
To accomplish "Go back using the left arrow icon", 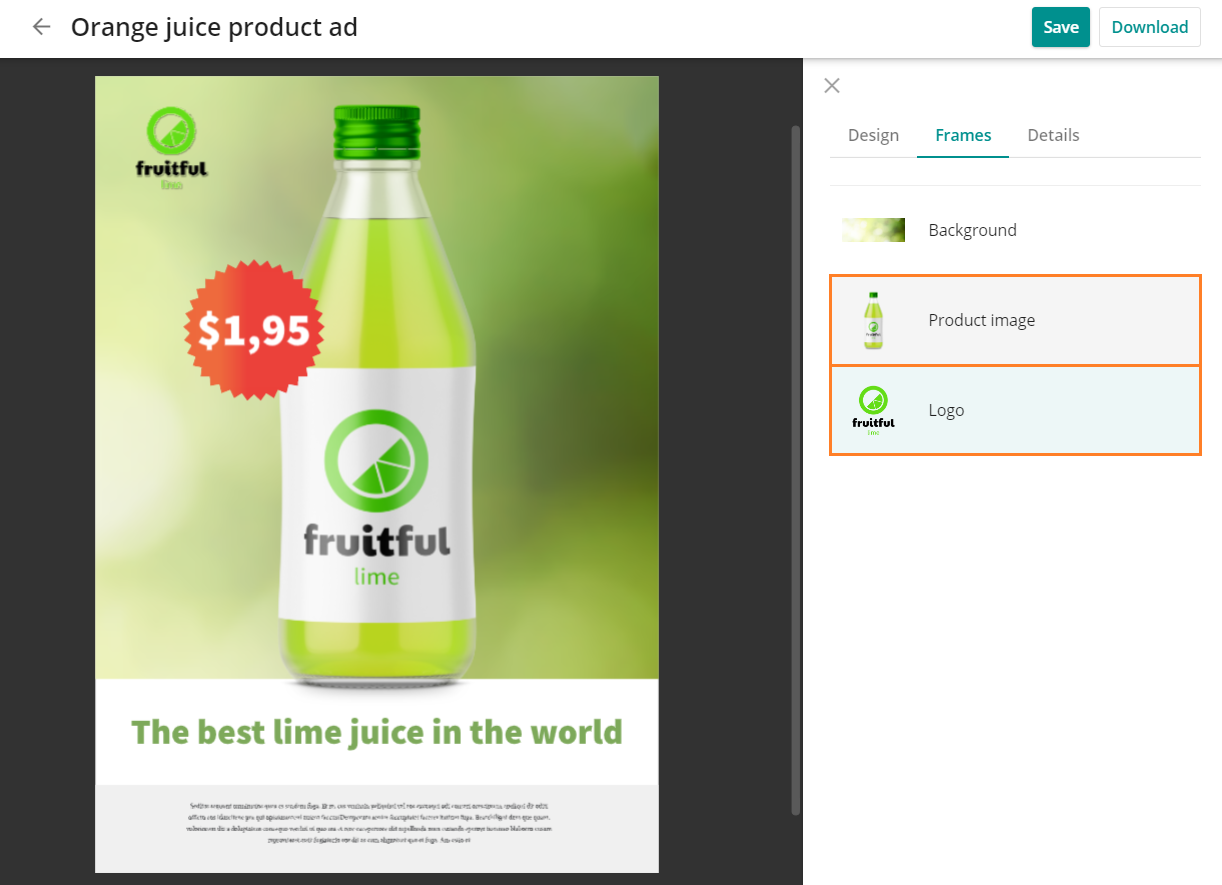I will tap(41, 27).
